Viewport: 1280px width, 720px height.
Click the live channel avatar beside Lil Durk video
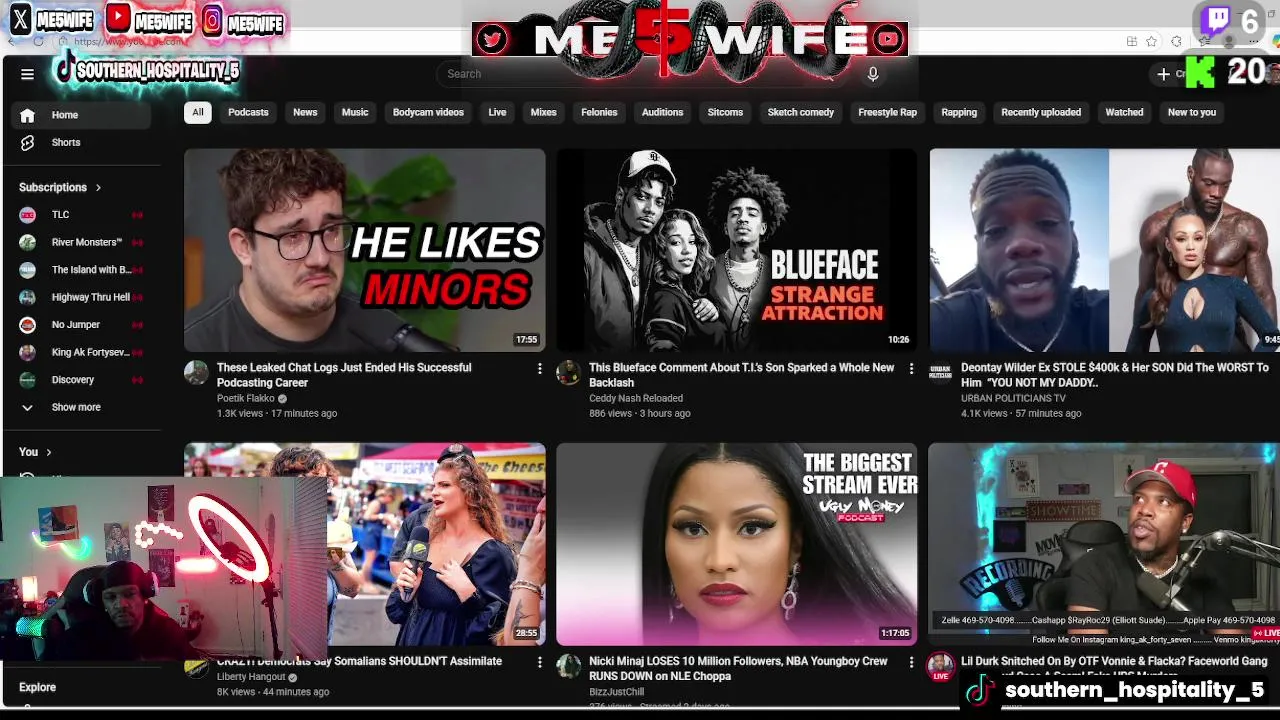(x=941, y=666)
